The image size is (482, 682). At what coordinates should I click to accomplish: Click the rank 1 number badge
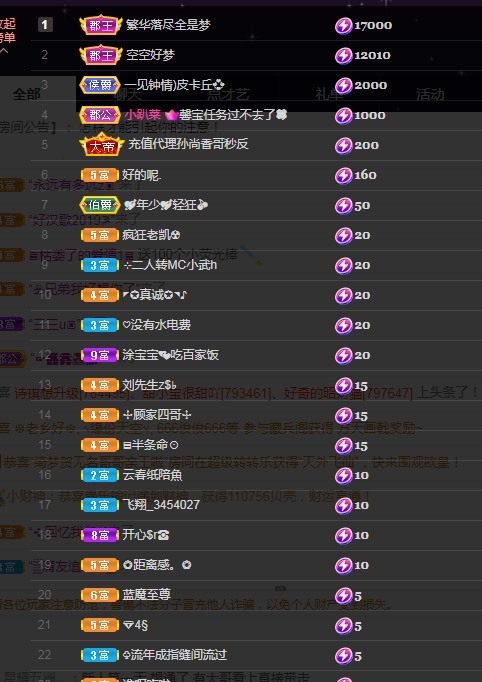45,24
